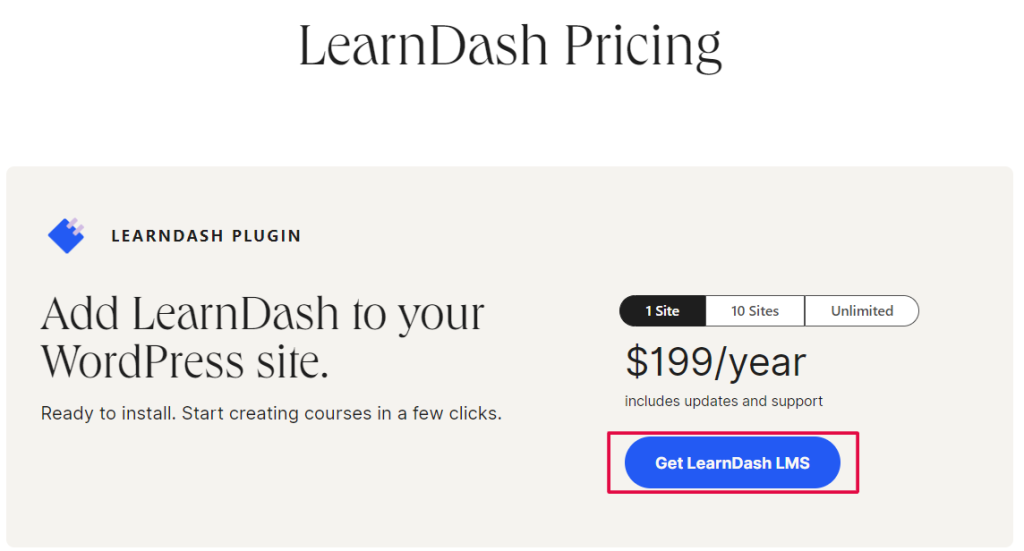Click the Add LearnDash to your headline line
Image resolution: width=1024 pixels, height=551 pixels.
263,315
